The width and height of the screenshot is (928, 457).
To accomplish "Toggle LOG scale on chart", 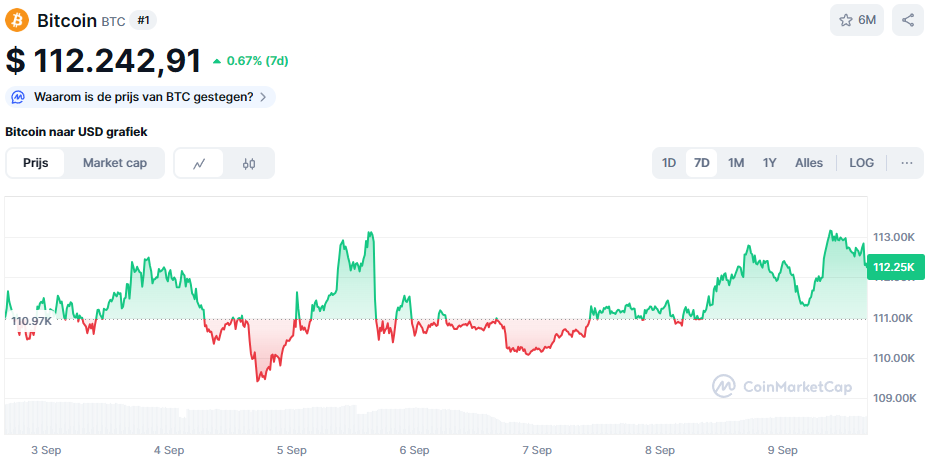I will point(861,163).
